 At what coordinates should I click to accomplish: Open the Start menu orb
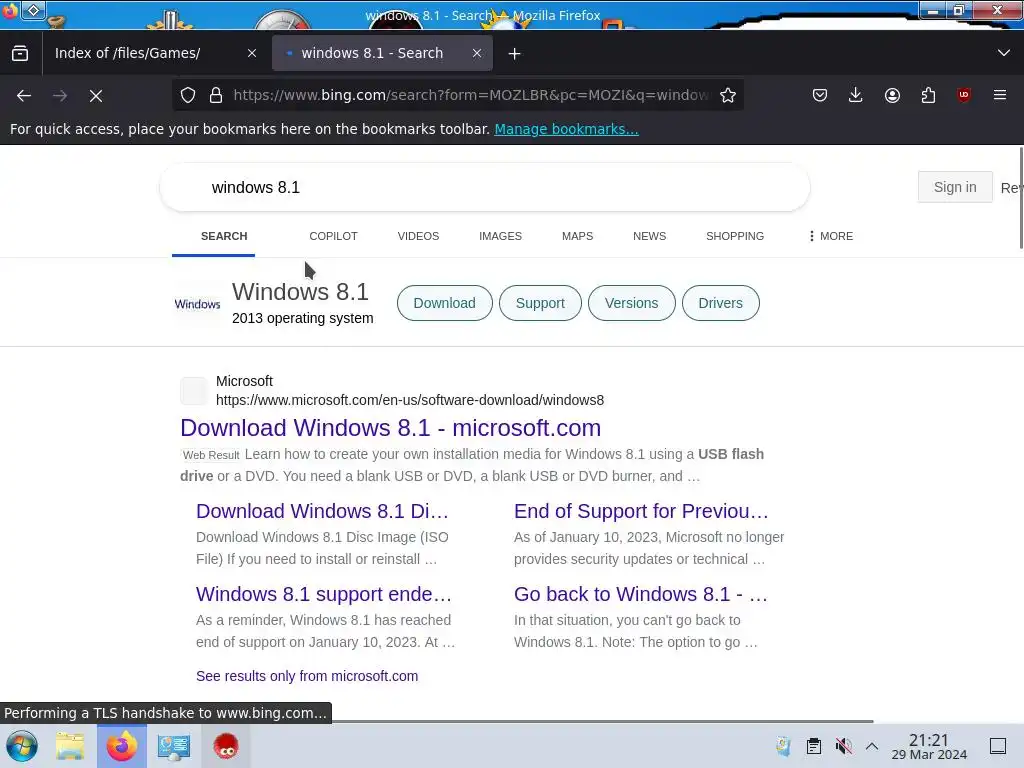22,746
